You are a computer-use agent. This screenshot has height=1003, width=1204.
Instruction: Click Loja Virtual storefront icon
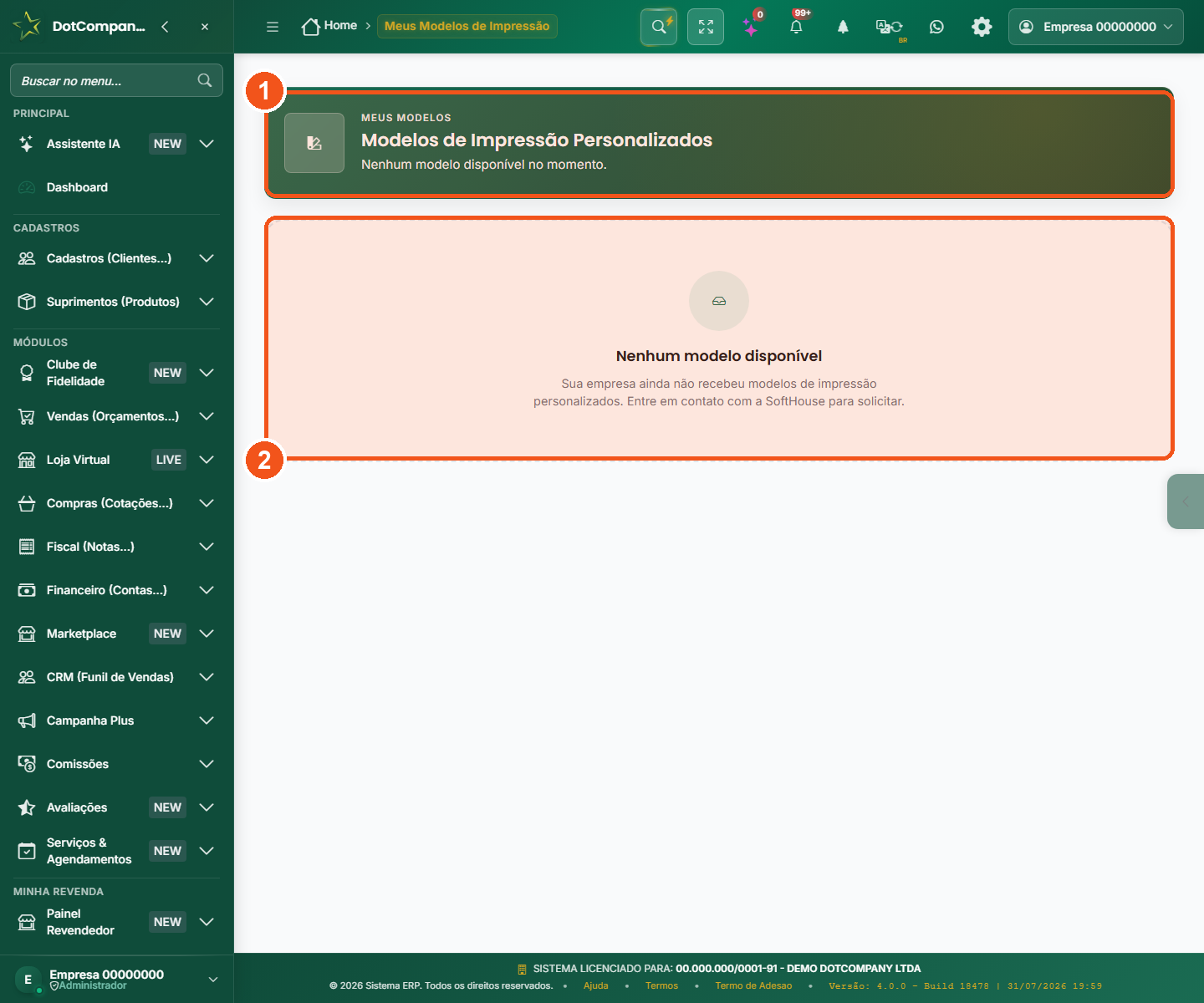tap(27, 460)
